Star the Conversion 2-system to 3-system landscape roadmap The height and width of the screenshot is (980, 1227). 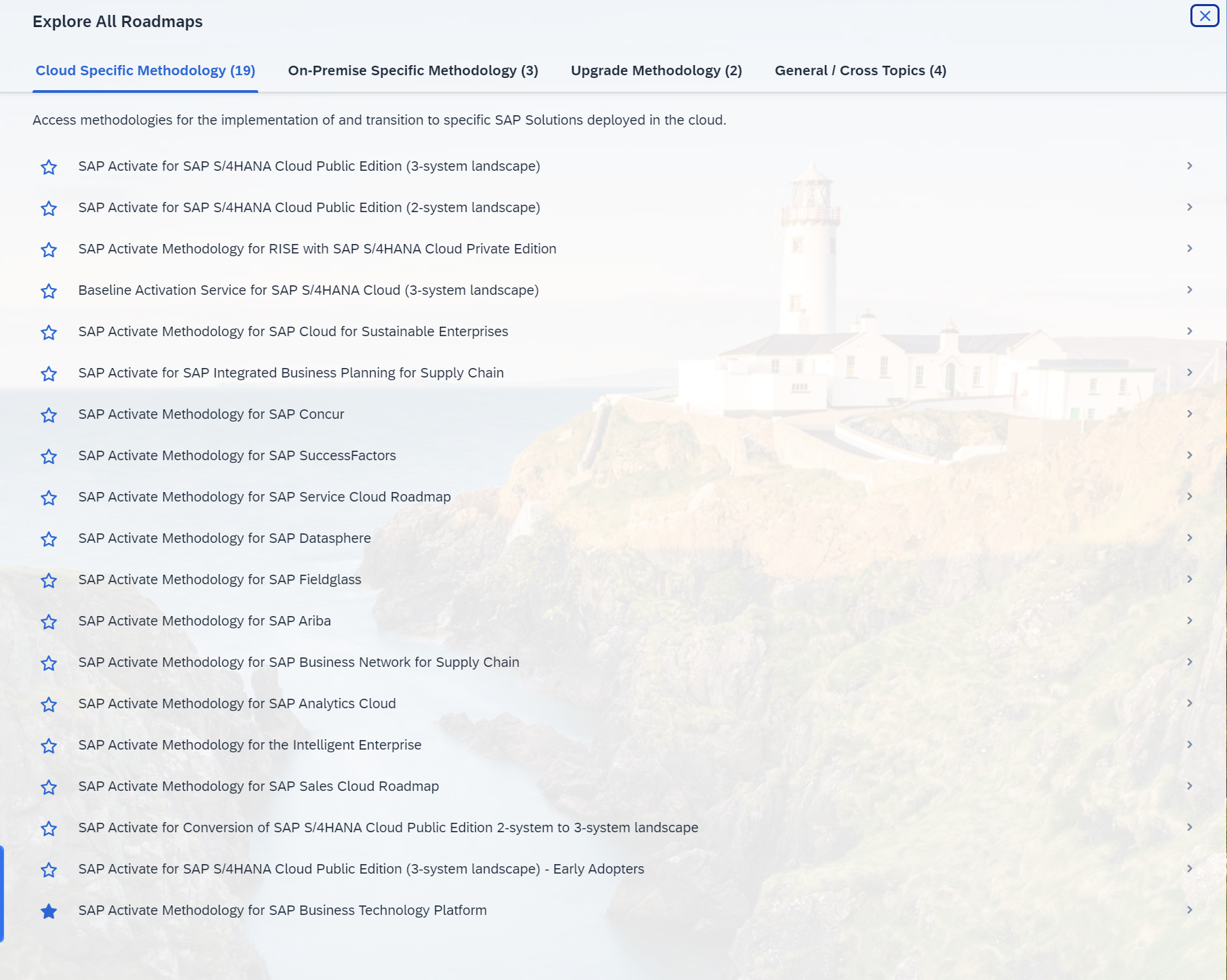coord(49,828)
